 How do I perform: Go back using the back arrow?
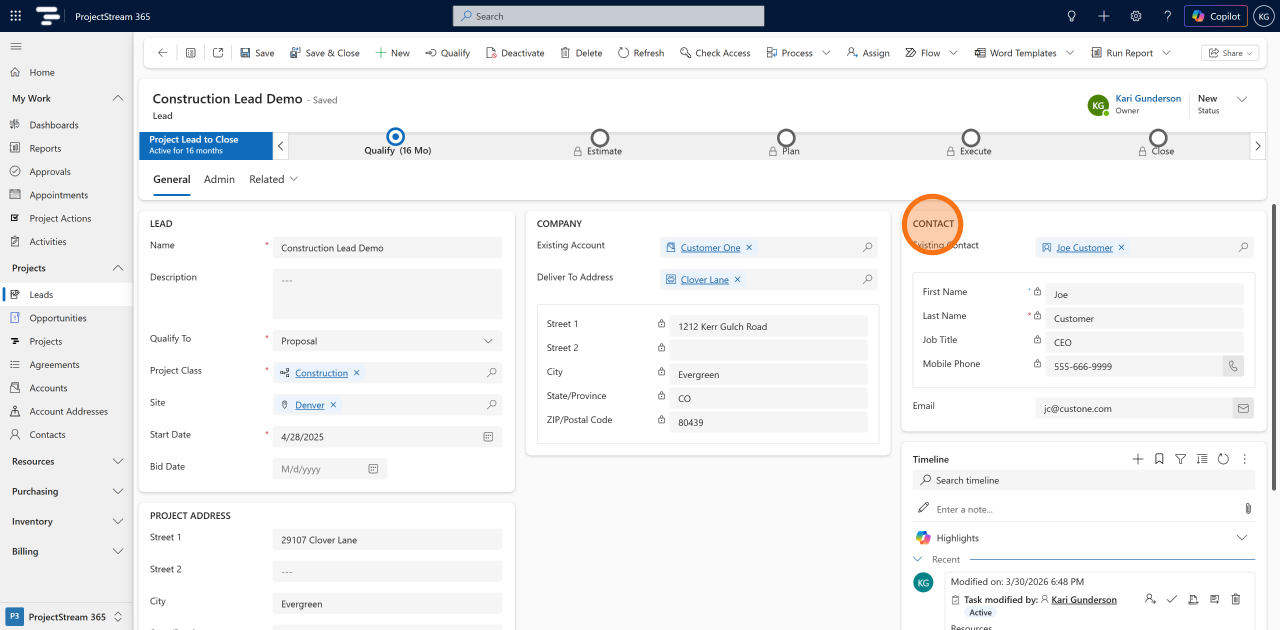(163, 53)
